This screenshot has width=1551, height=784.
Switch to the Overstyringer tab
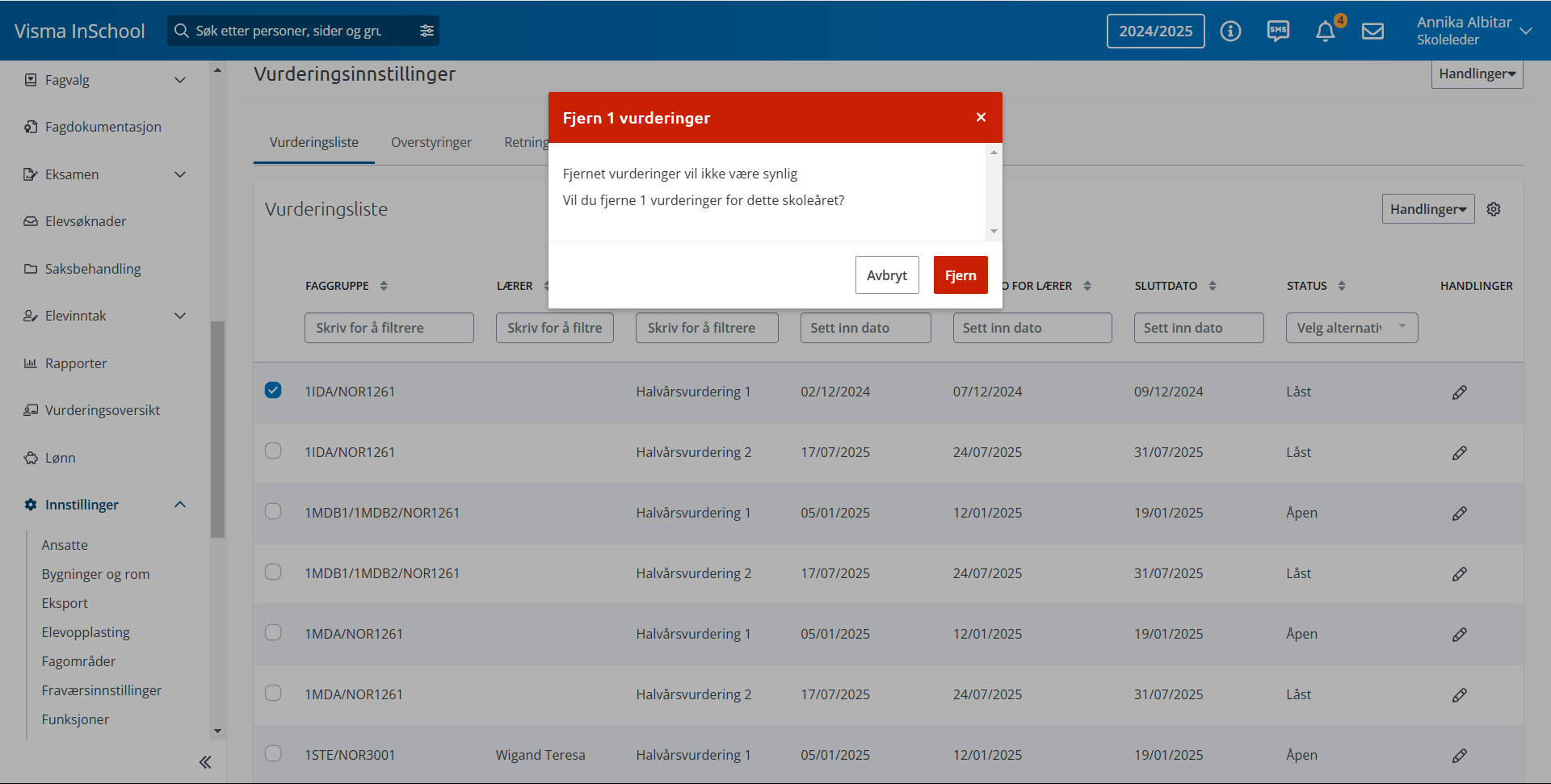click(x=431, y=142)
